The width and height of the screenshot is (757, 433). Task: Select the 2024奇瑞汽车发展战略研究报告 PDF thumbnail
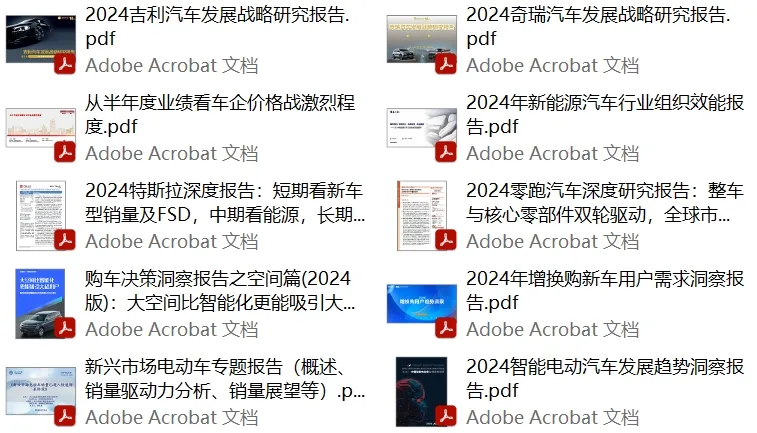click(x=421, y=40)
